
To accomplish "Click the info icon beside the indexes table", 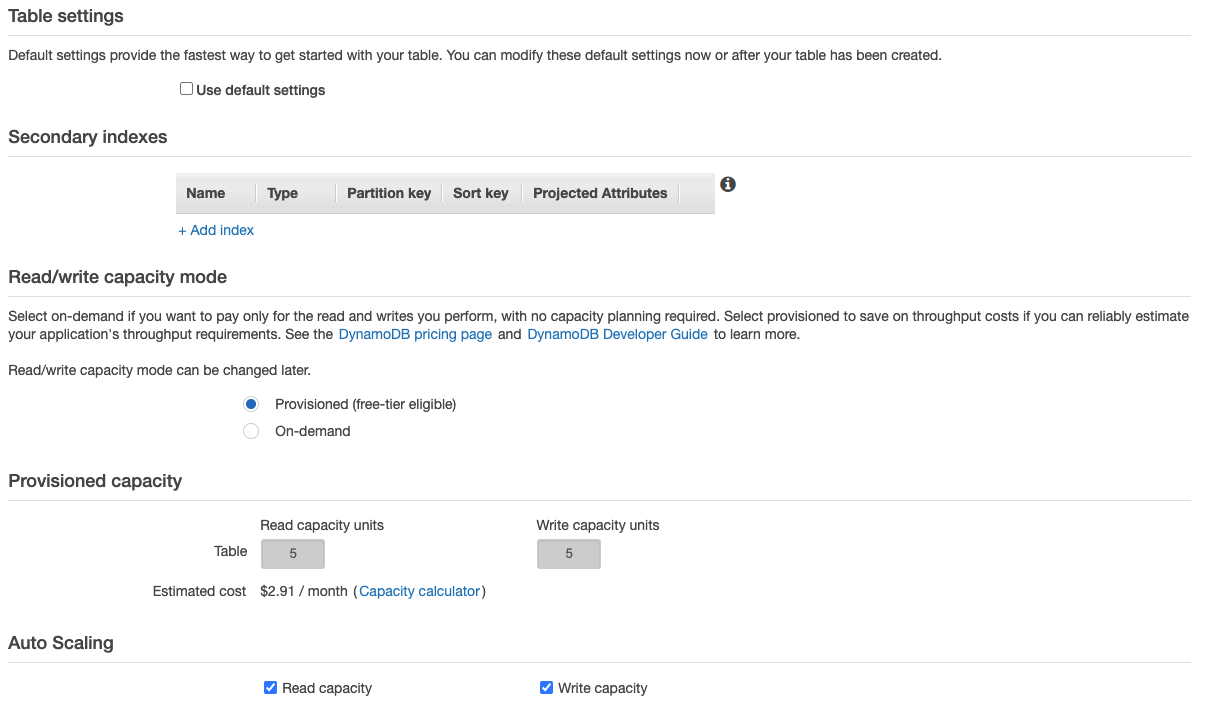I will pos(728,184).
